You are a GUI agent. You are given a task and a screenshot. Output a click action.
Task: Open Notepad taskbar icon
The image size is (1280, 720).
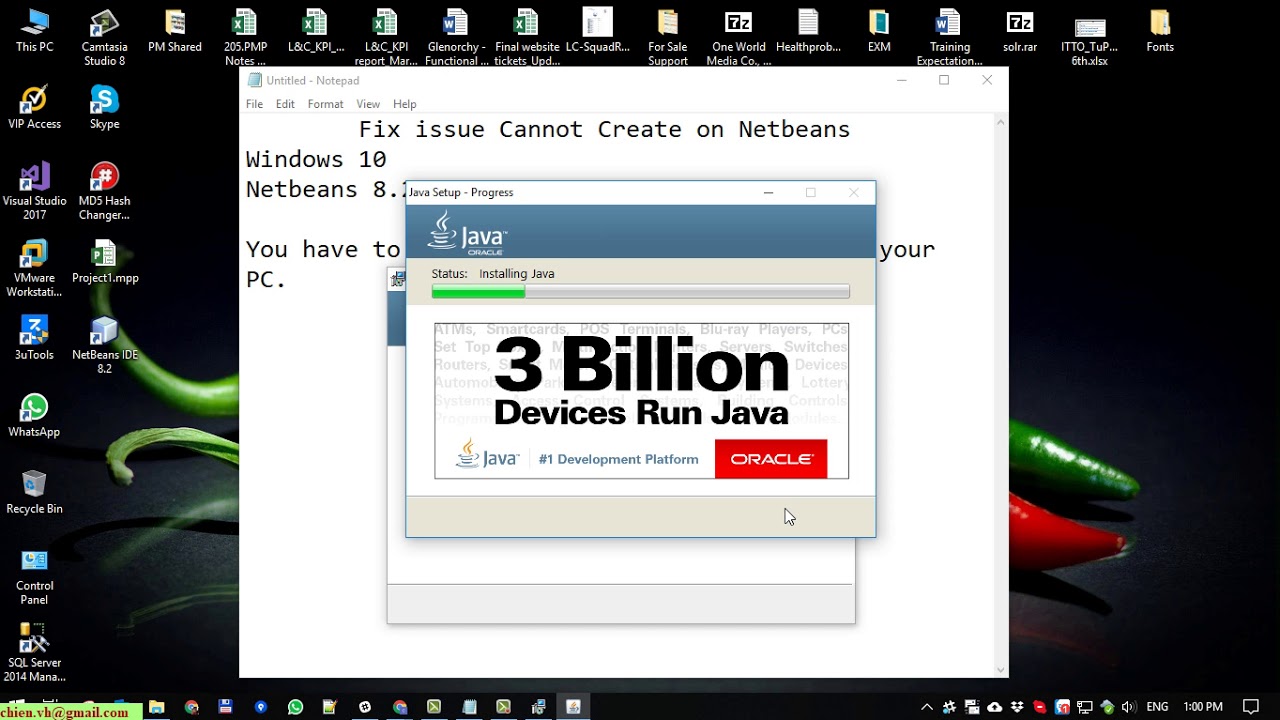(x=469, y=707)
